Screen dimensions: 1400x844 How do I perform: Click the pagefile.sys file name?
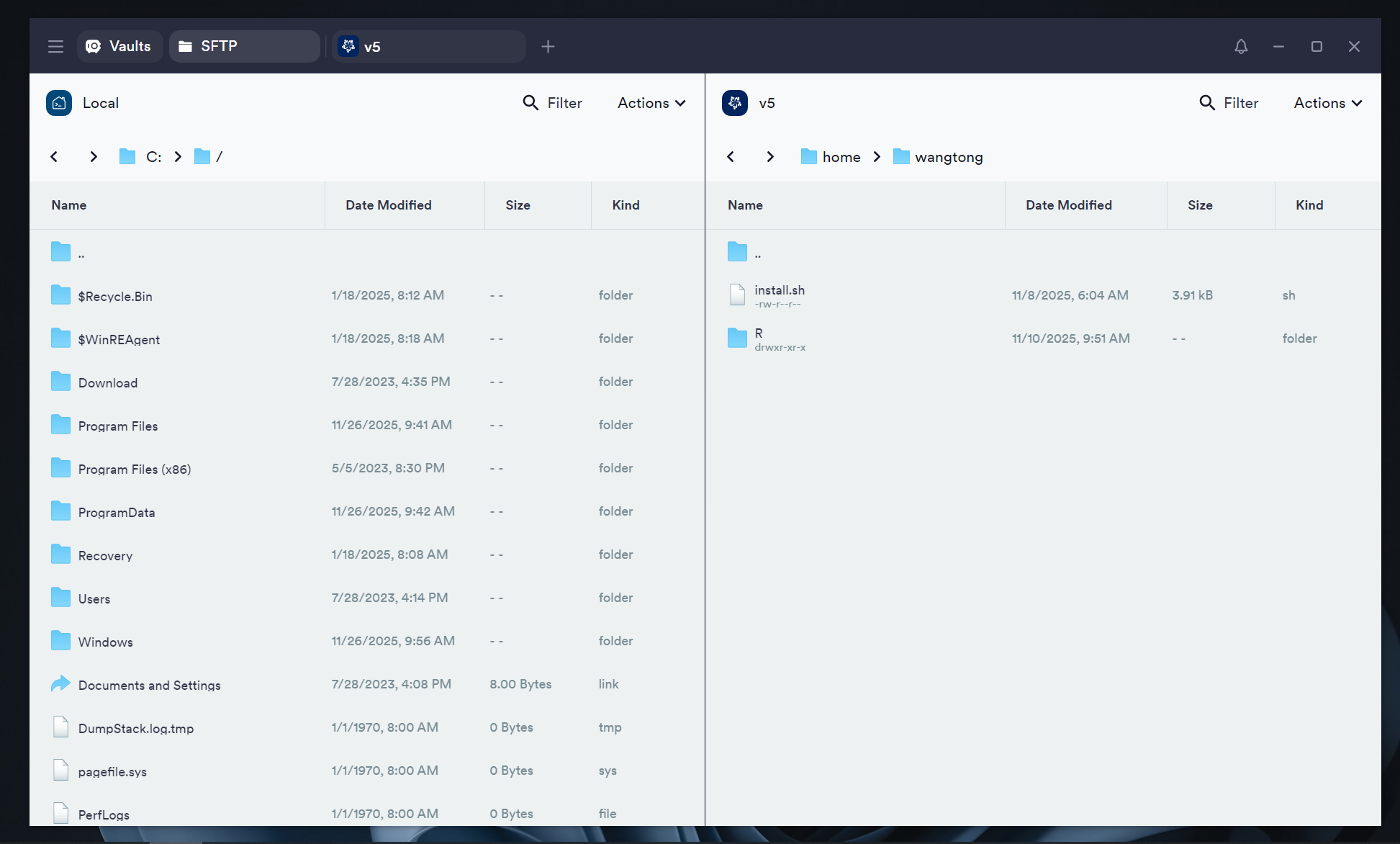pyautogui.click(x=112, y=772)
